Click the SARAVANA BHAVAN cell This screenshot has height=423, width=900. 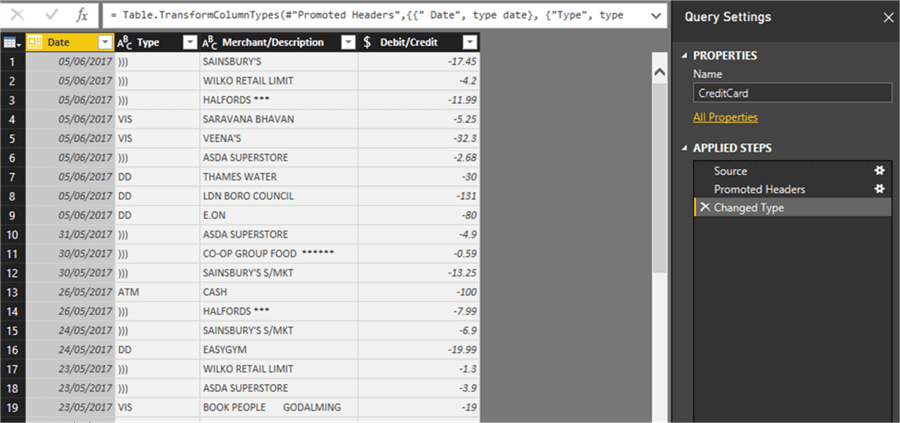pos(279,119)
